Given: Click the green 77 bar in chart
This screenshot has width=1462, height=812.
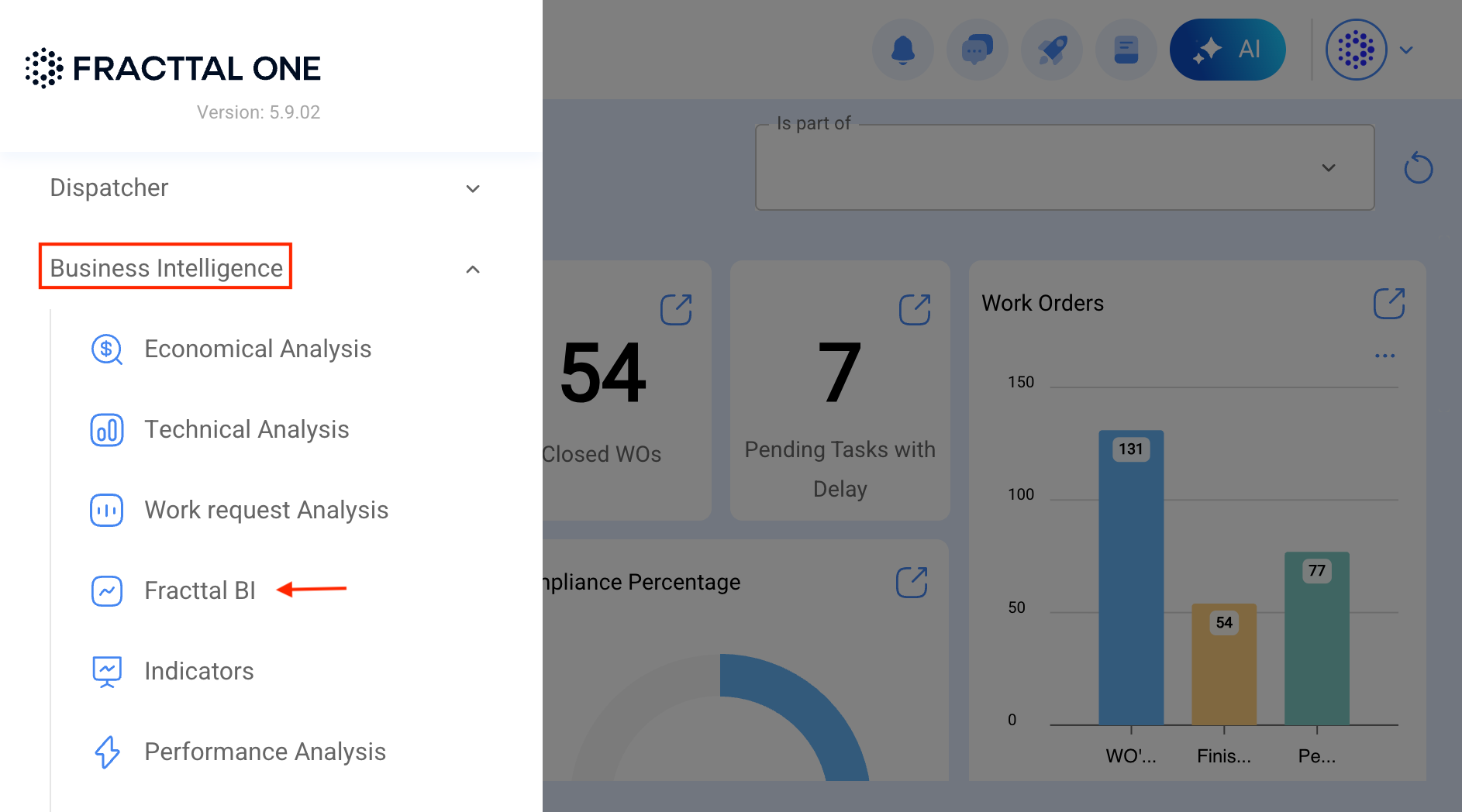Looking at the screenshot, I should coord(1317,638).
